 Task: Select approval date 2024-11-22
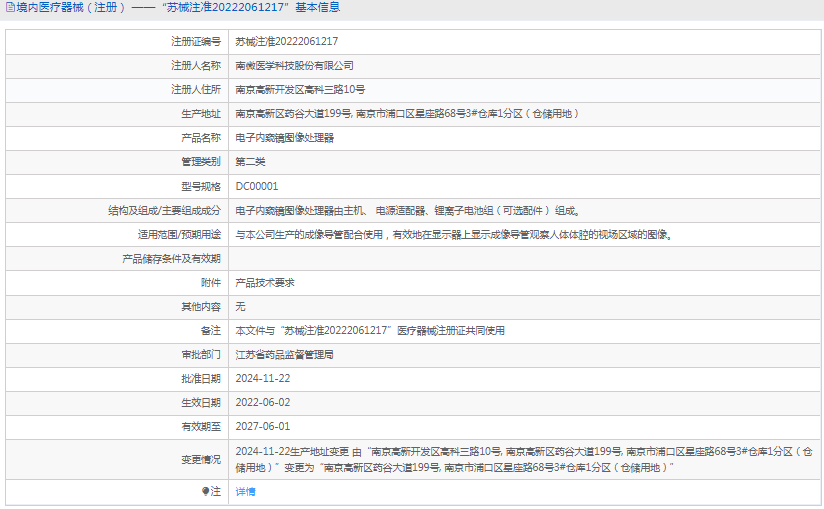click(263, 379)
